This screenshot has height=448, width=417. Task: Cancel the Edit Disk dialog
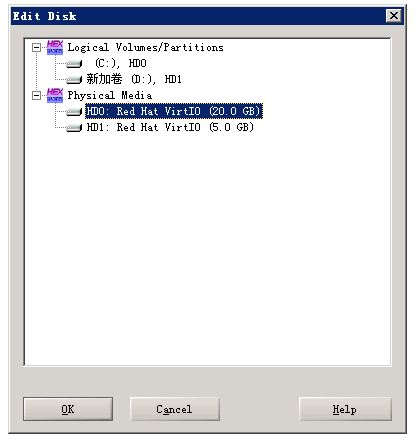pyautogui.click(x=175, y=409)
